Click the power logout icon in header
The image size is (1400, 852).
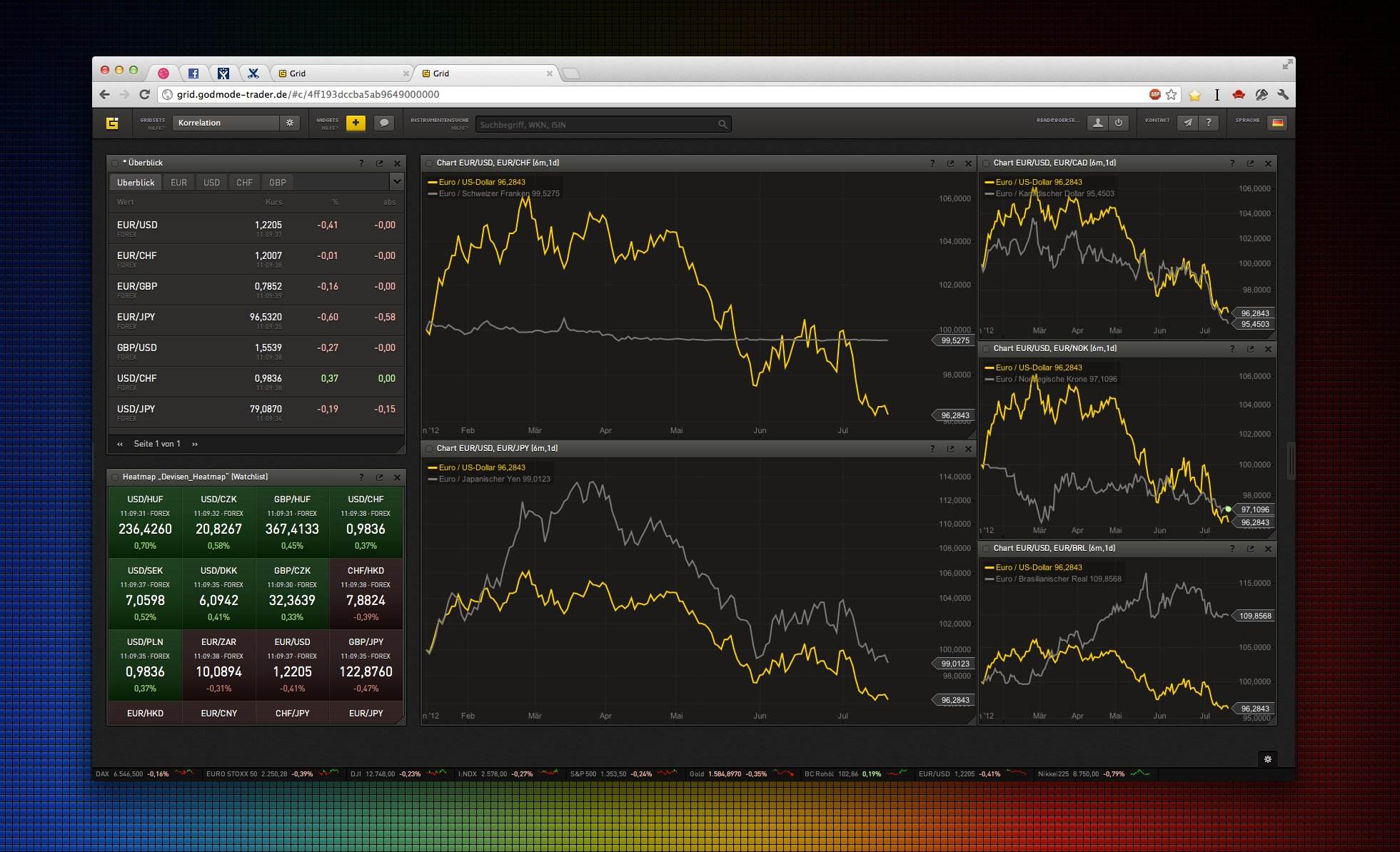click(1119, 123)
